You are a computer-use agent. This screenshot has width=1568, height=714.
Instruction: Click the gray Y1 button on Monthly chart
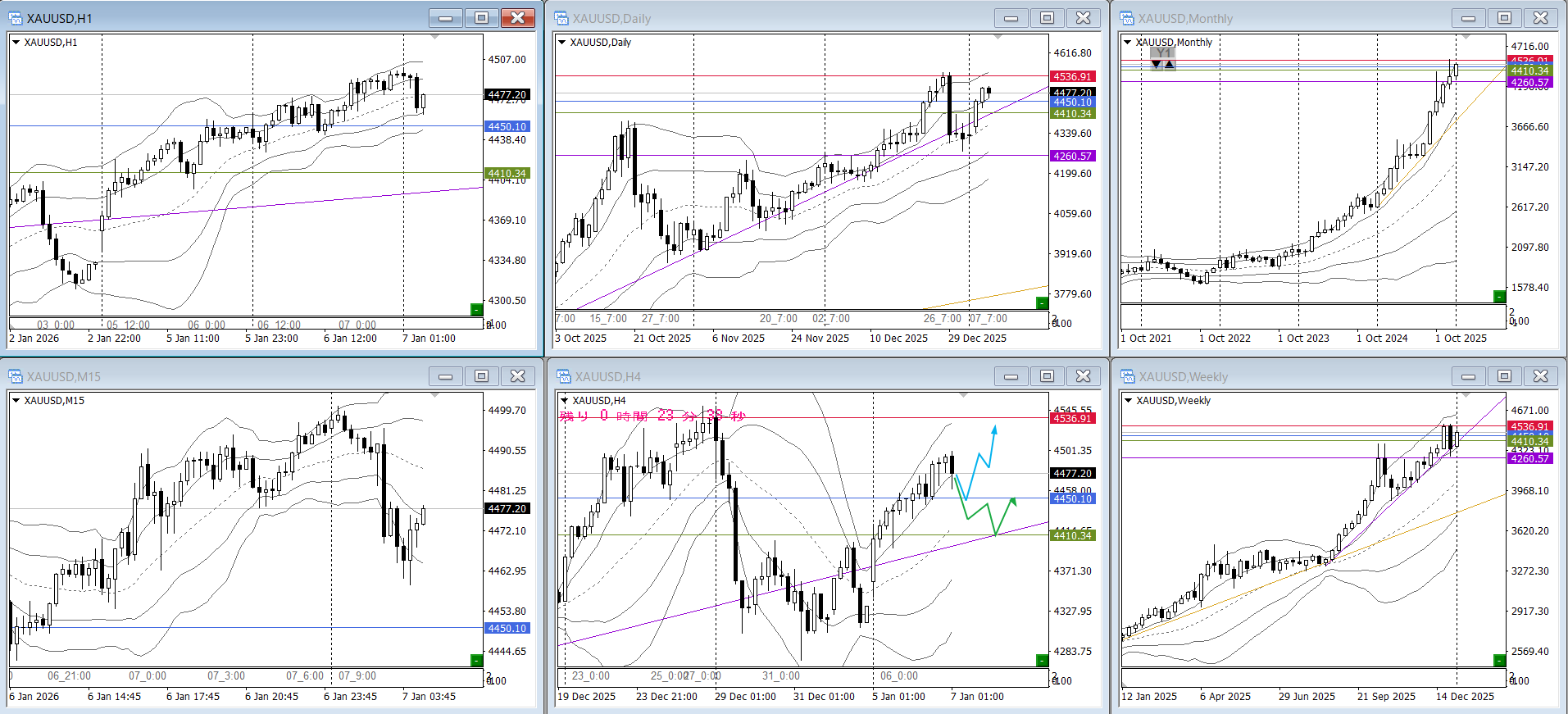coord(1162,53)
